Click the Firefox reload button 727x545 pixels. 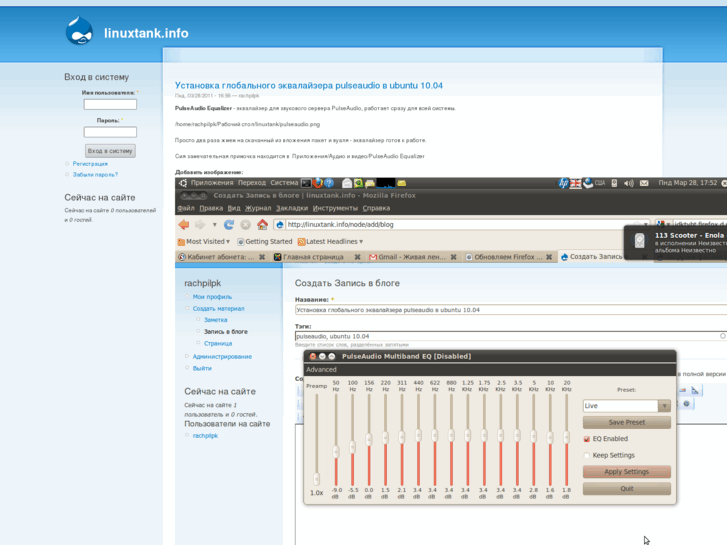pyautogui.click(x=229, y=224)
